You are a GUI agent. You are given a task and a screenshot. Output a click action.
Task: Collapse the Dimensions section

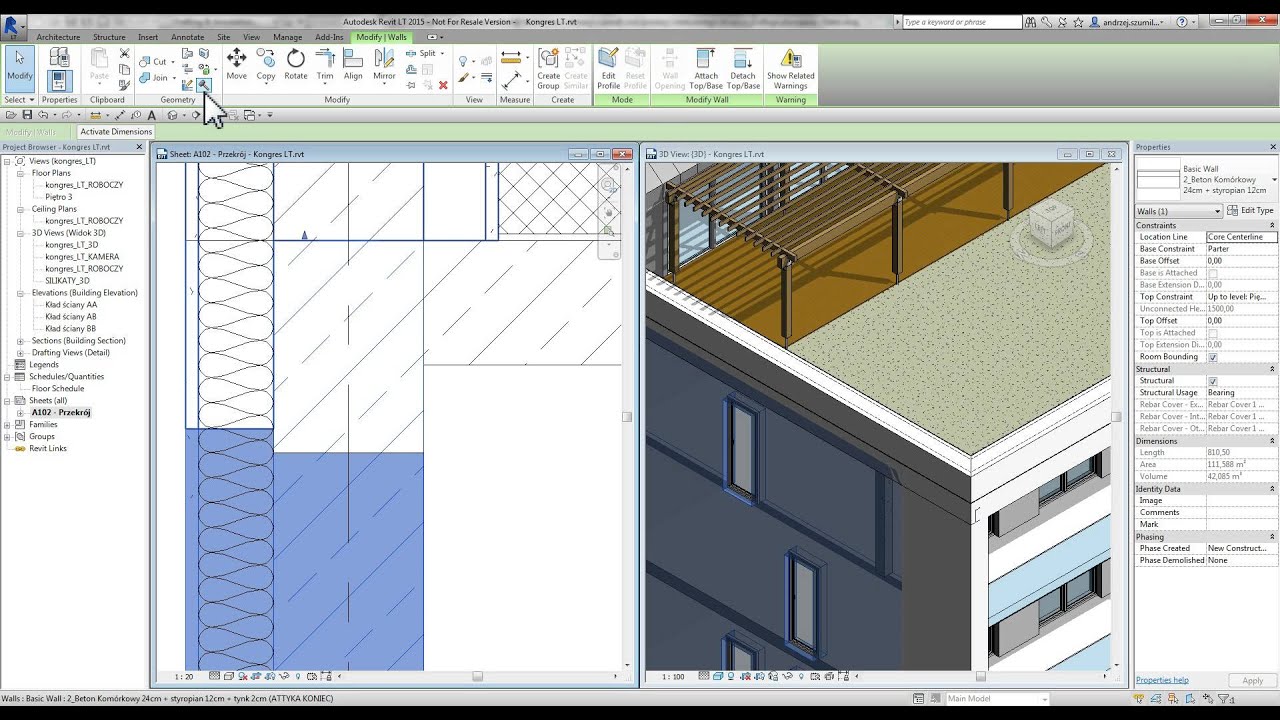1272,441
